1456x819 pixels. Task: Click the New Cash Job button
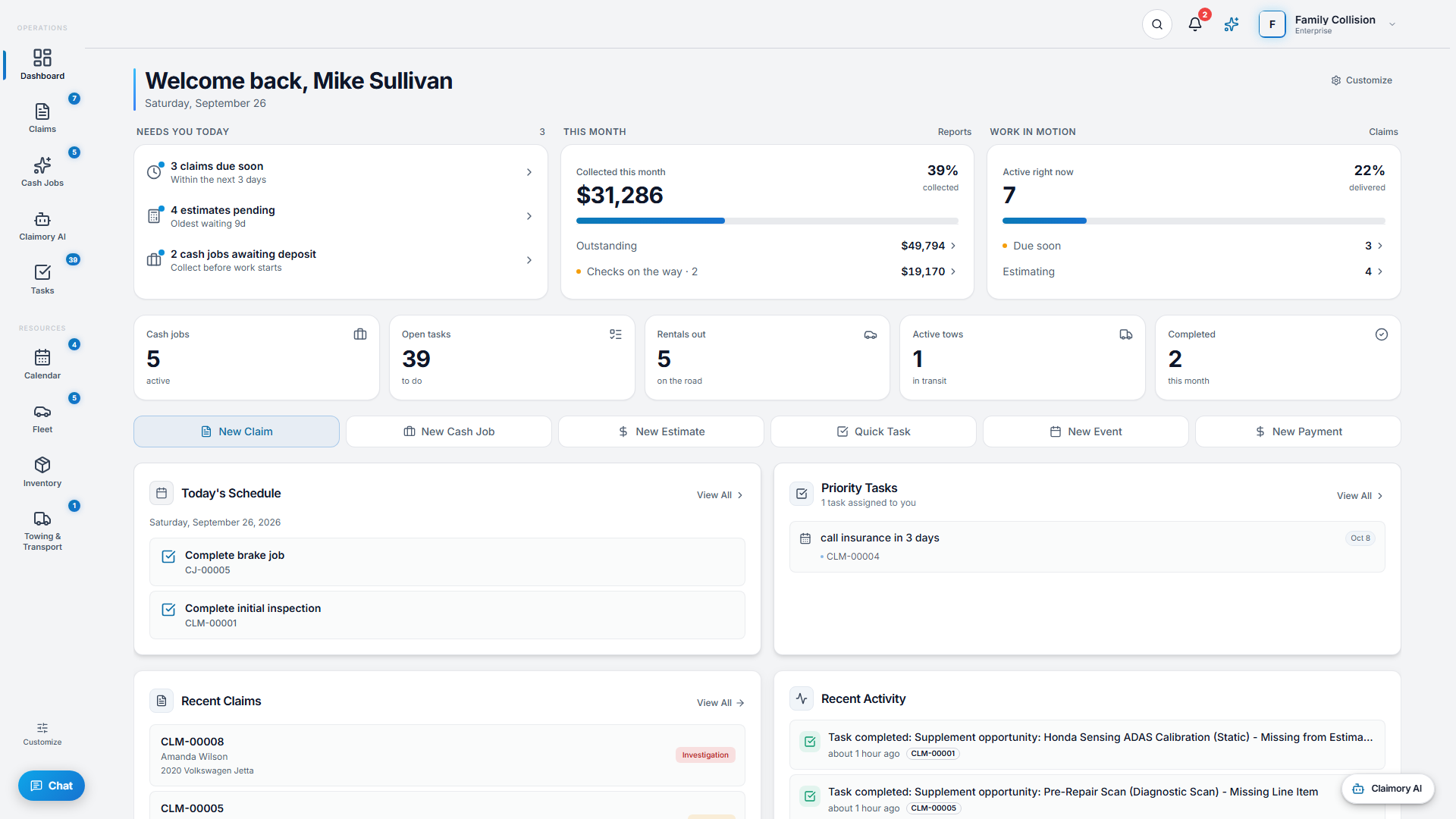449,431
